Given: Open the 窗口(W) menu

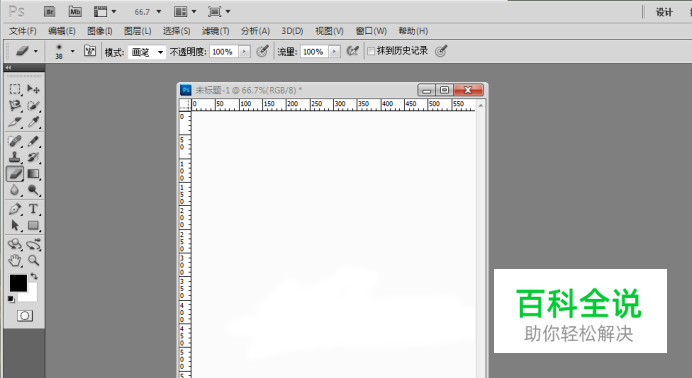Looking at the screenshot, I should click(371, 31).
